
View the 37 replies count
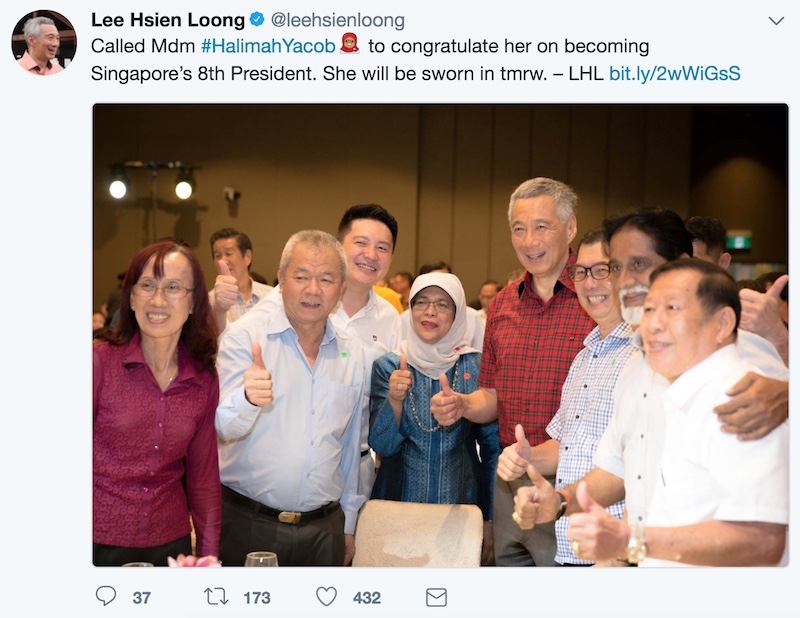[141, 598]
